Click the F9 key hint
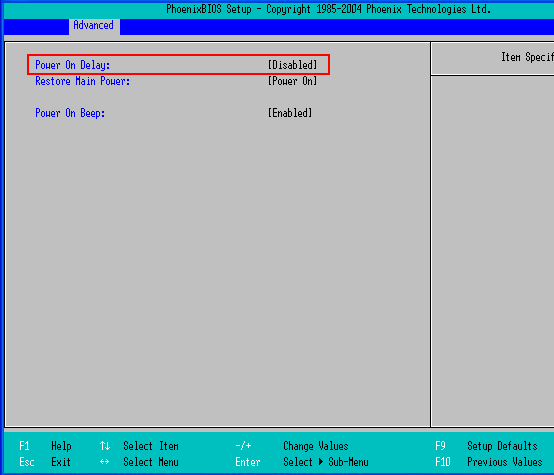 [x=440, y=446]
